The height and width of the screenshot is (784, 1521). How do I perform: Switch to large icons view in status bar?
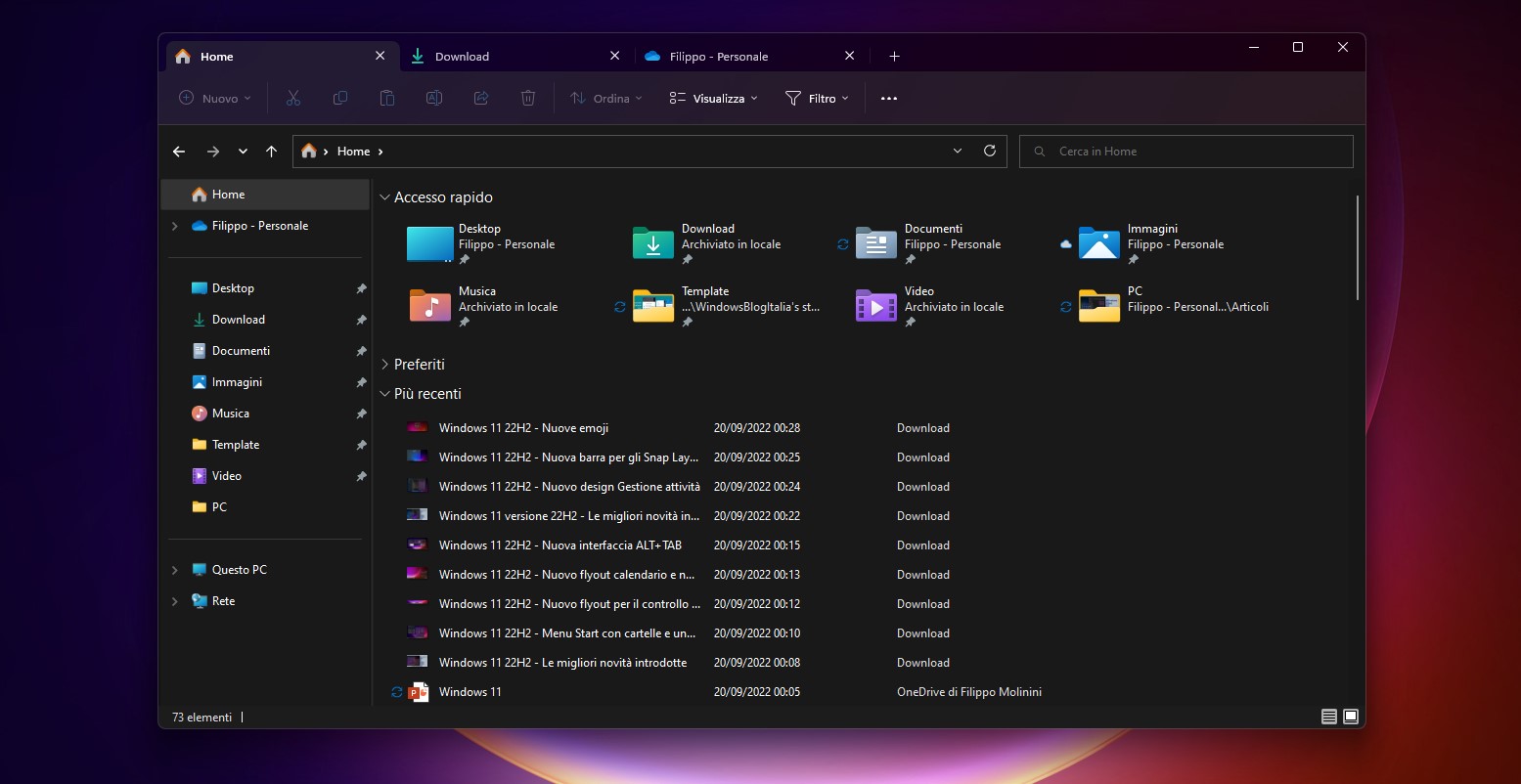(x=1351, y=717)
